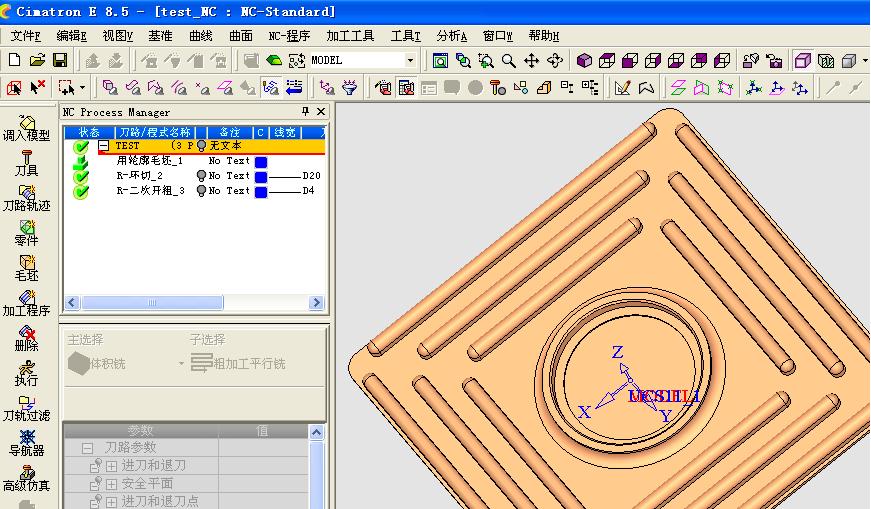Click the blue double-arrow list icon

(294, 88)
